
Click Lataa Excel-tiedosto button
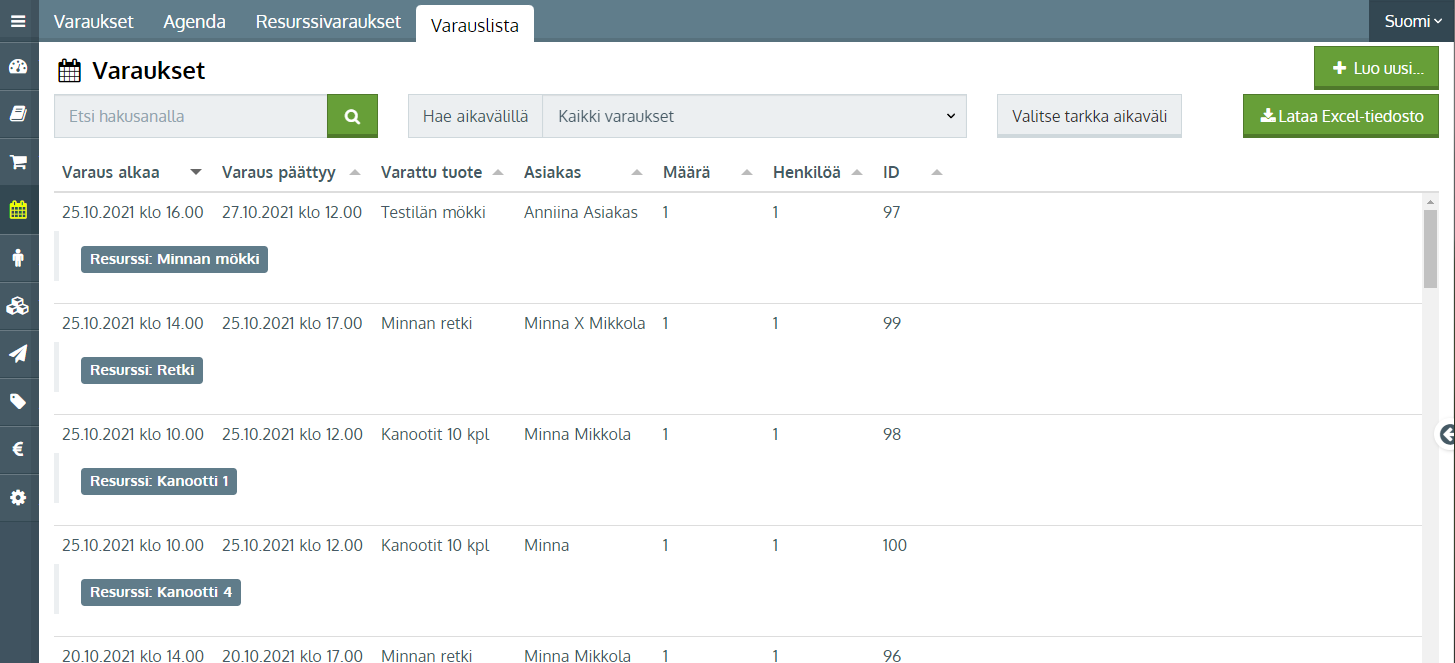1341,116
